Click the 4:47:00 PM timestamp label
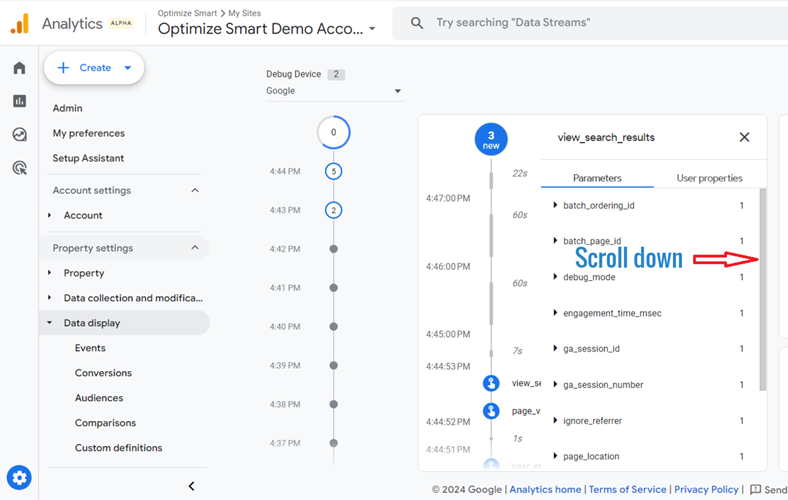The height and width of the screenshot is (500, 788). [x=448, y=198]
